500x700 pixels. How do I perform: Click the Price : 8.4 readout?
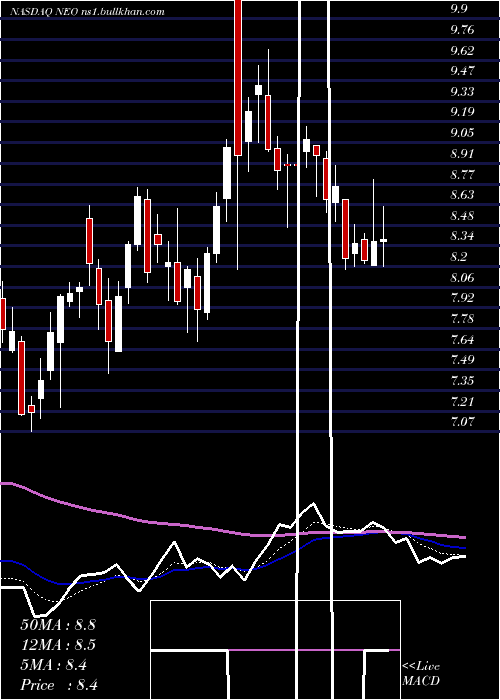coord(58,685)
